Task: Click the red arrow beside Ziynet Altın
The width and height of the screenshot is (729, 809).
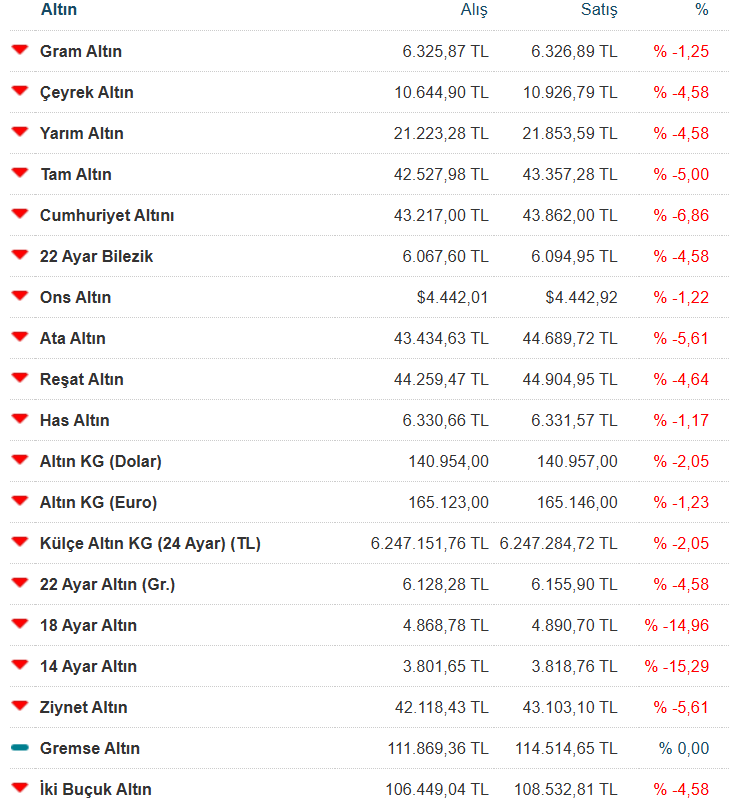Action: [19, 706]
